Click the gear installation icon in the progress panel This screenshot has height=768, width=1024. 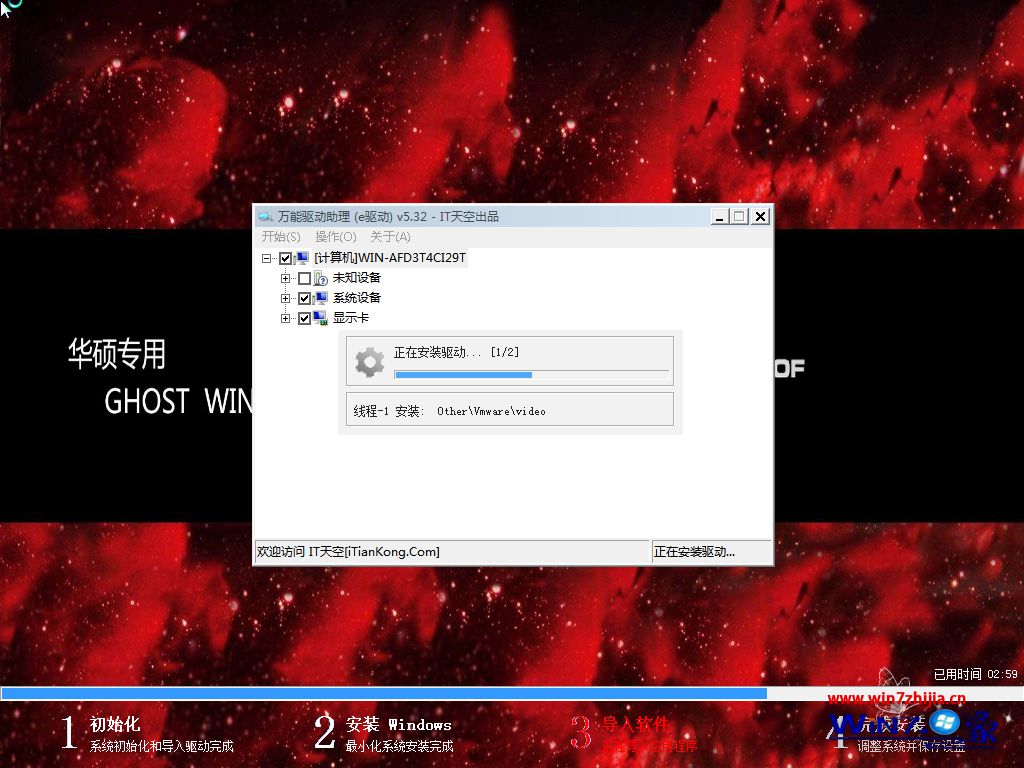tap(368, 360)
